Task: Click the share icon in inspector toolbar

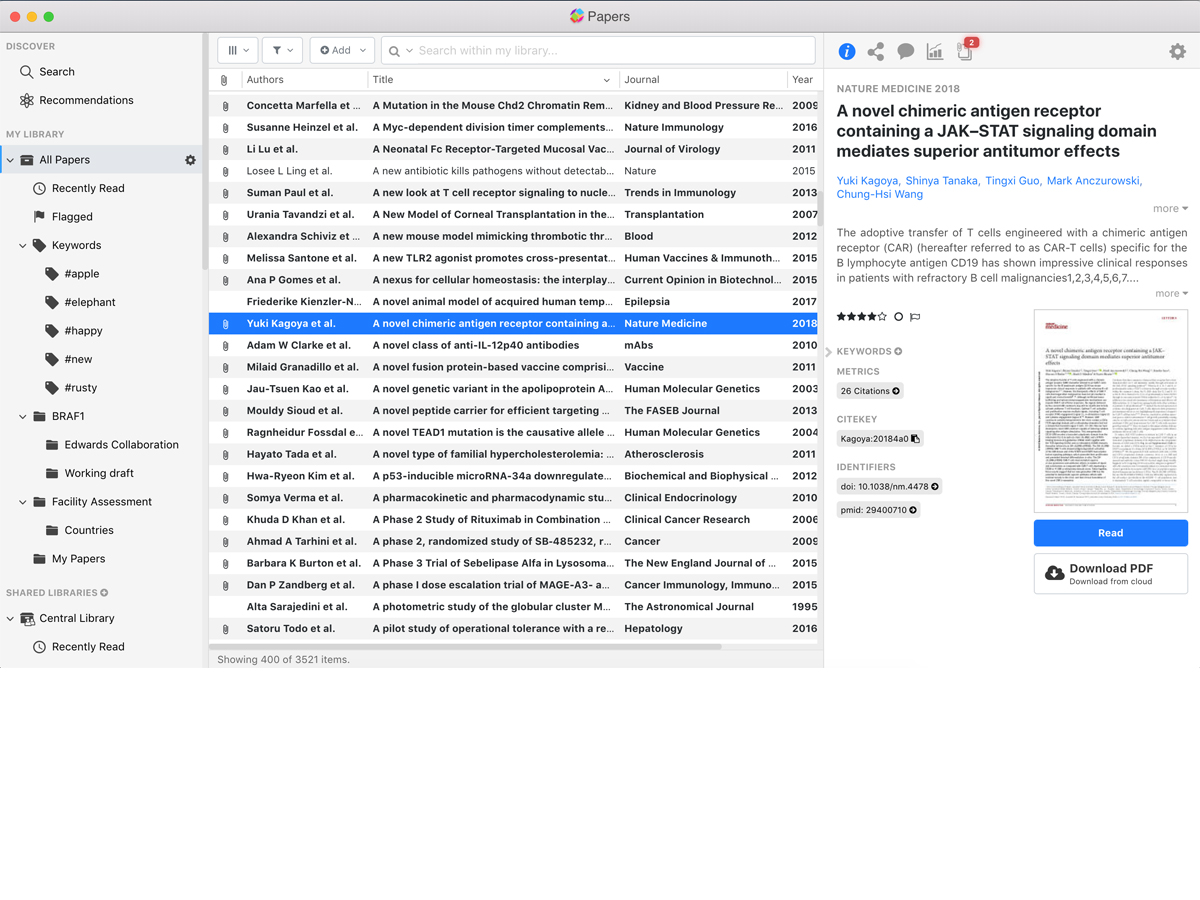Action: [x=876, y=51]
